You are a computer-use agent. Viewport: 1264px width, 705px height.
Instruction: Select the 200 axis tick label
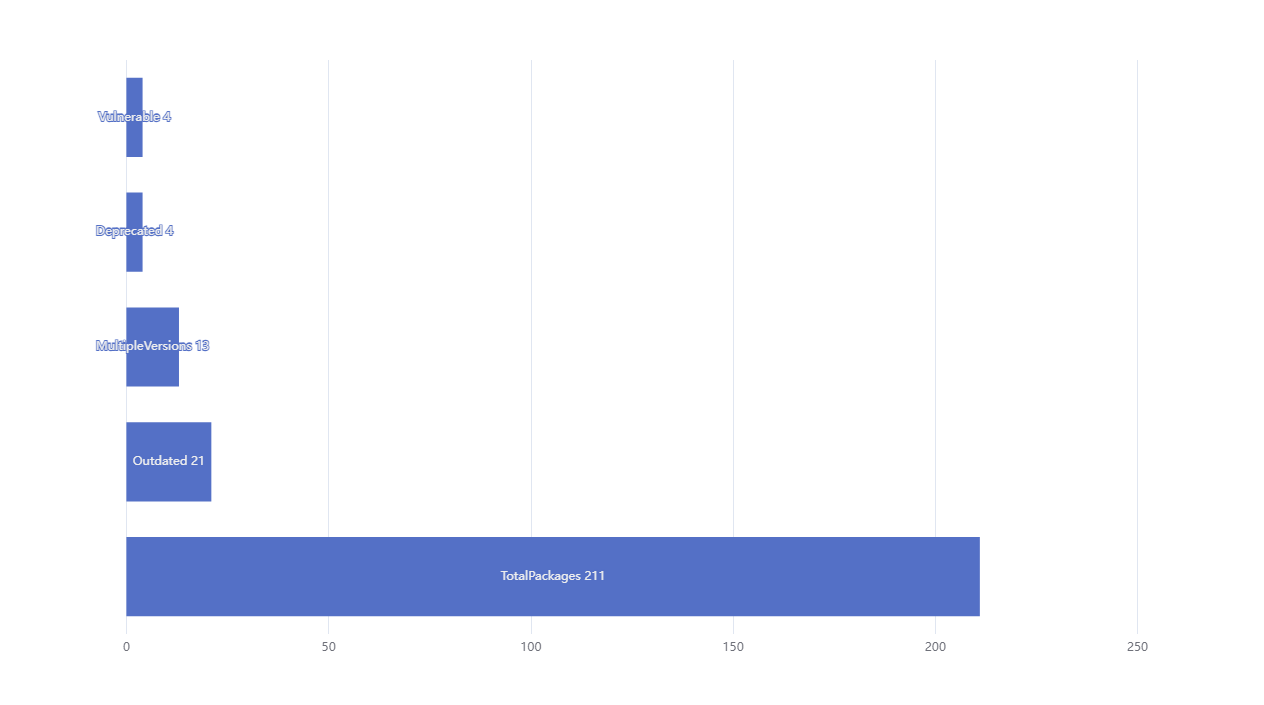pyautogui.click(x=935, y=647)
